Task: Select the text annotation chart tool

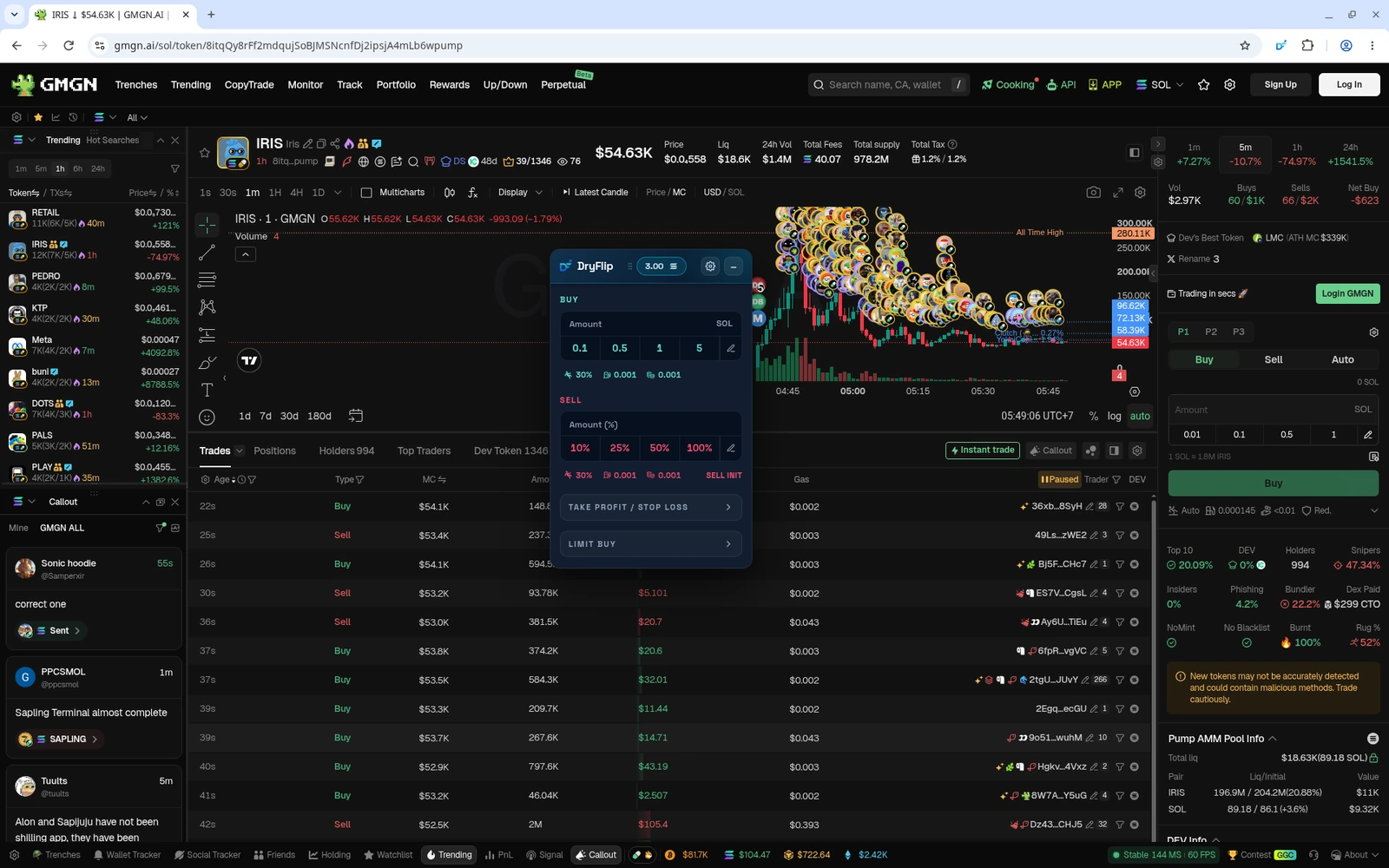Action: click(207, 390)
